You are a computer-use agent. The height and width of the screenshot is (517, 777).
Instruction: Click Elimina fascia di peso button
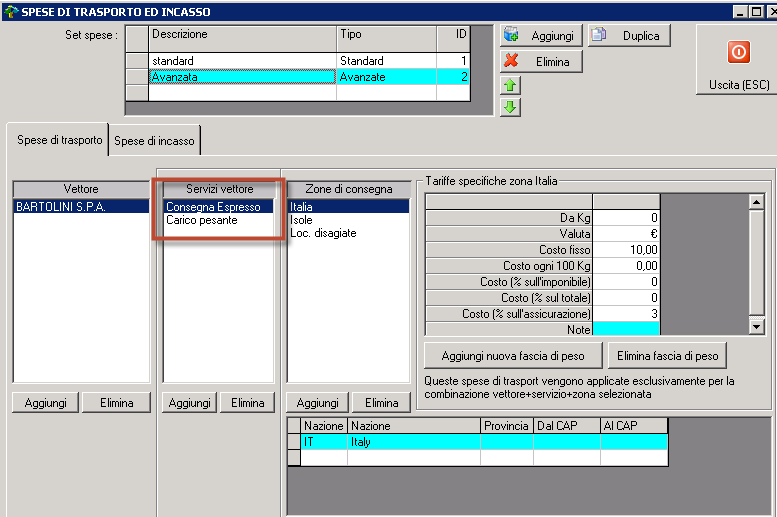click(667, 356)
